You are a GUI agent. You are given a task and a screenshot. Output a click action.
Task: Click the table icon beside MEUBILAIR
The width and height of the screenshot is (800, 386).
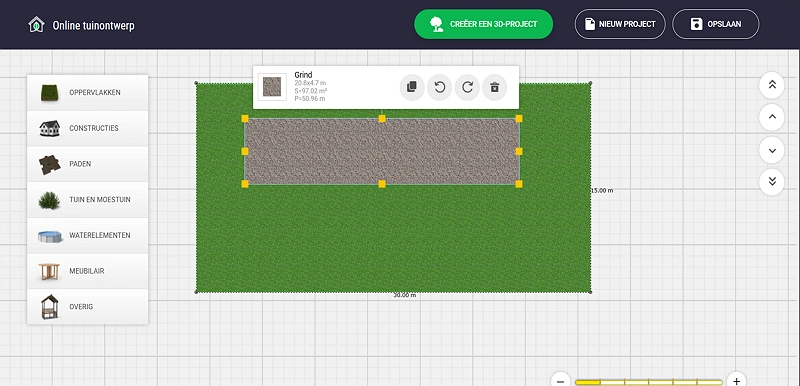49,271
